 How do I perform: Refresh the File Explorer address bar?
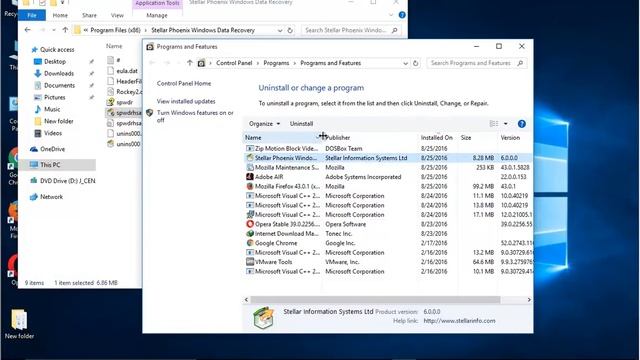(290, 30)
